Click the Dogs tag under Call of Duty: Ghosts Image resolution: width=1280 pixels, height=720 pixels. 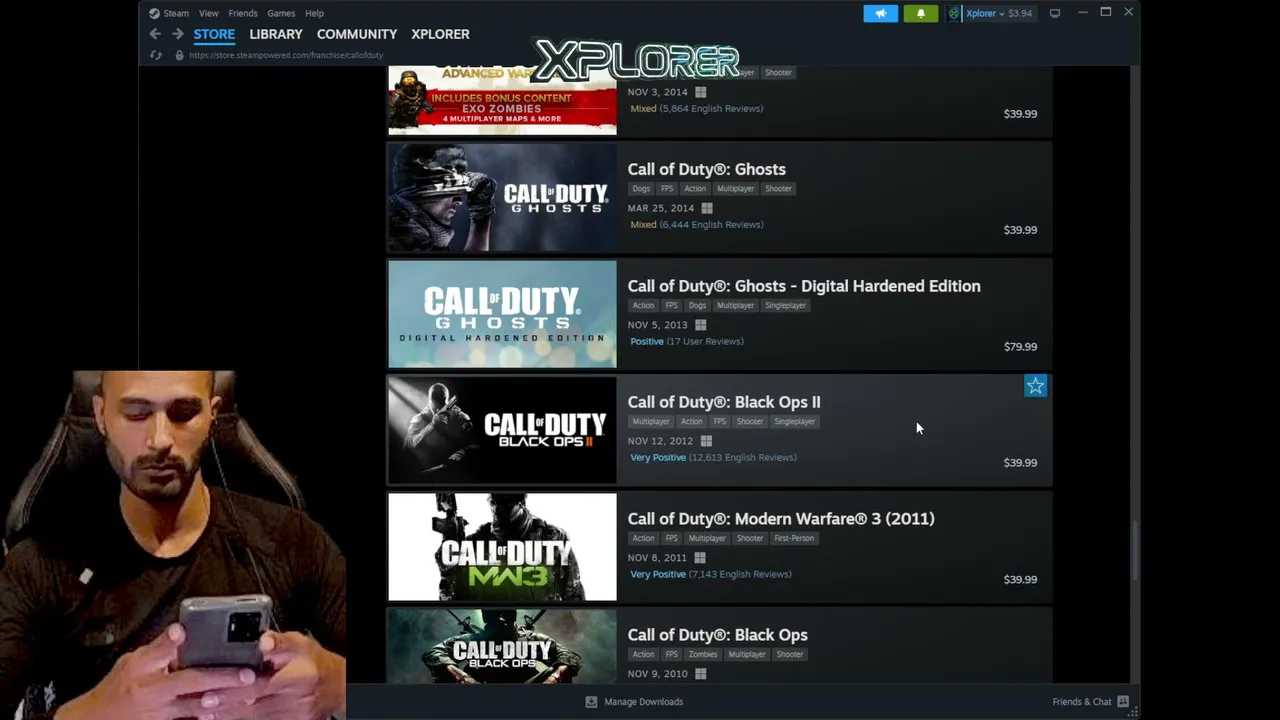point(641,189)
